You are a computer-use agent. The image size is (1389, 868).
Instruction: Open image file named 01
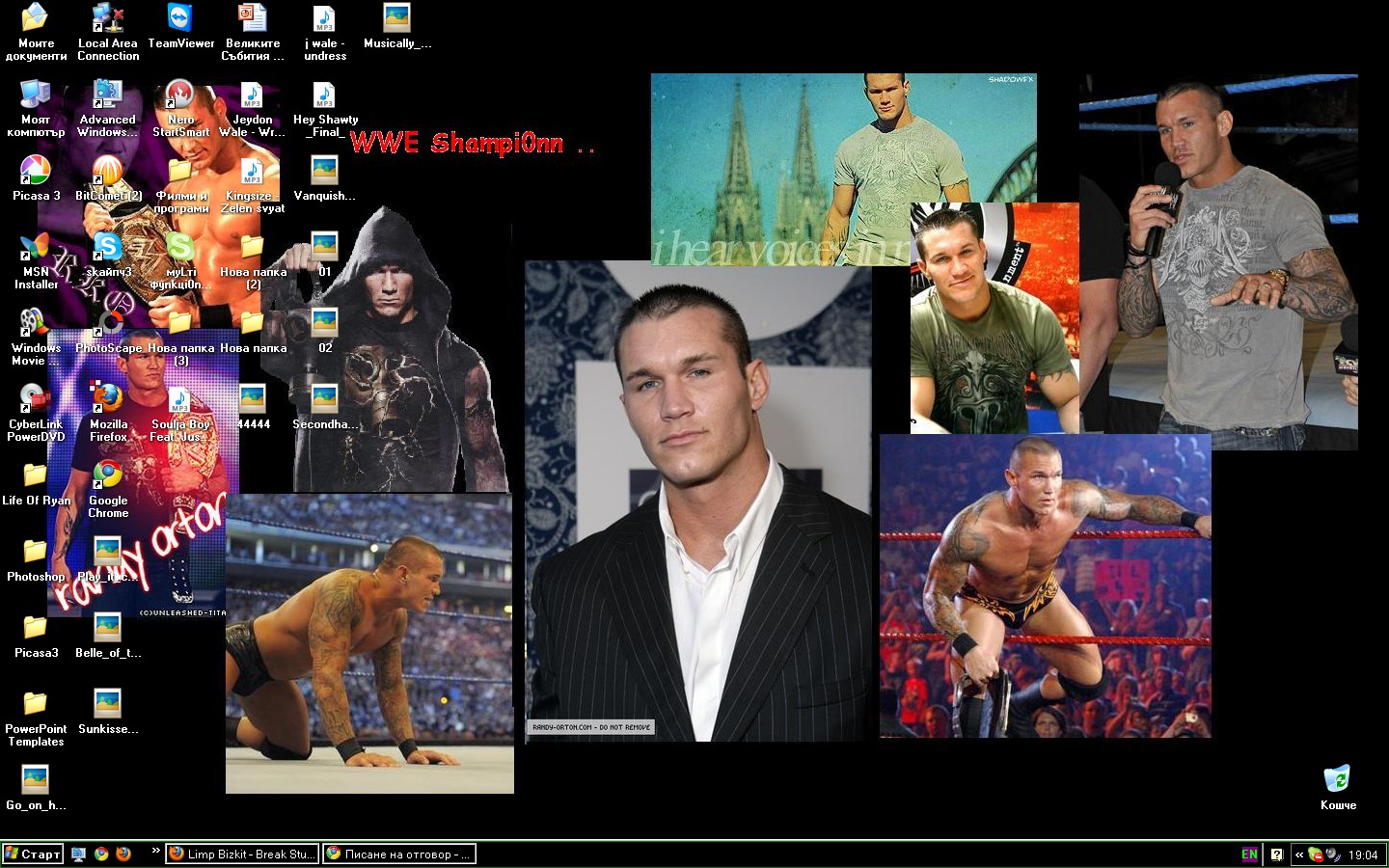[x=325, y=255]
